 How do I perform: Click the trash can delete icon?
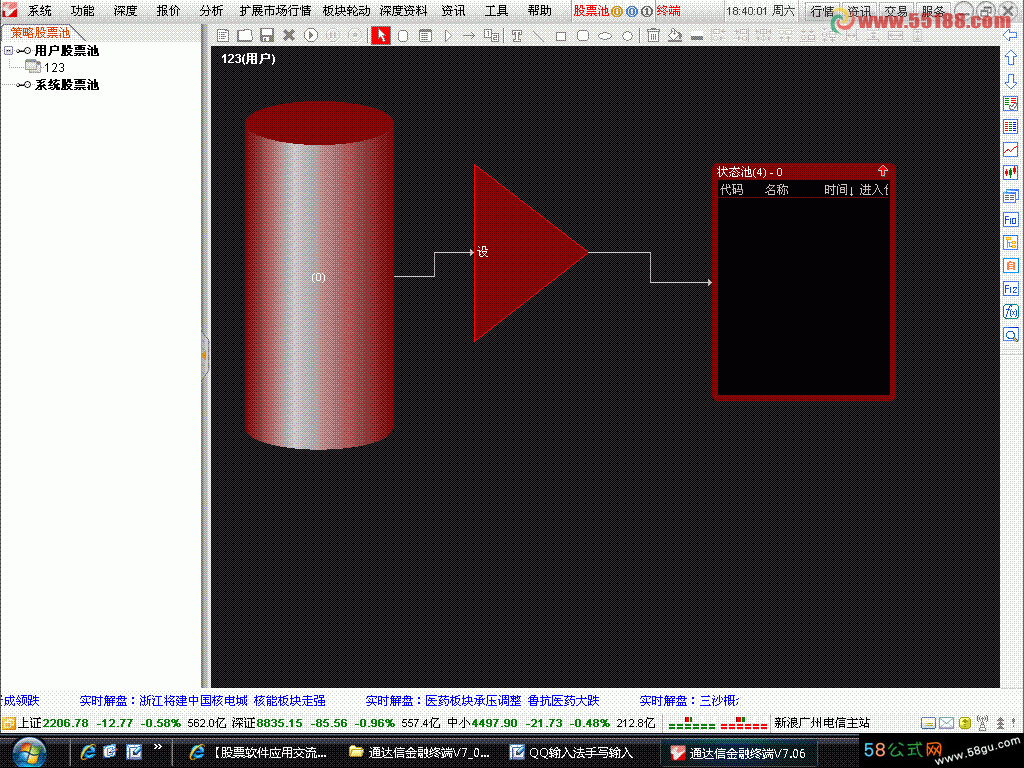pyautogui.click(x=653, y=35)
